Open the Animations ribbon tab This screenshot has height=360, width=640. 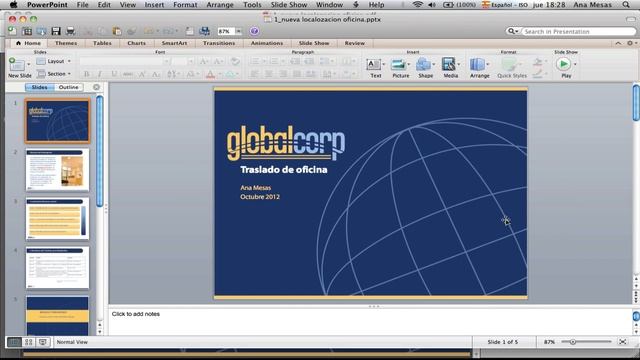pyautogui.click(x=267, y=43)
